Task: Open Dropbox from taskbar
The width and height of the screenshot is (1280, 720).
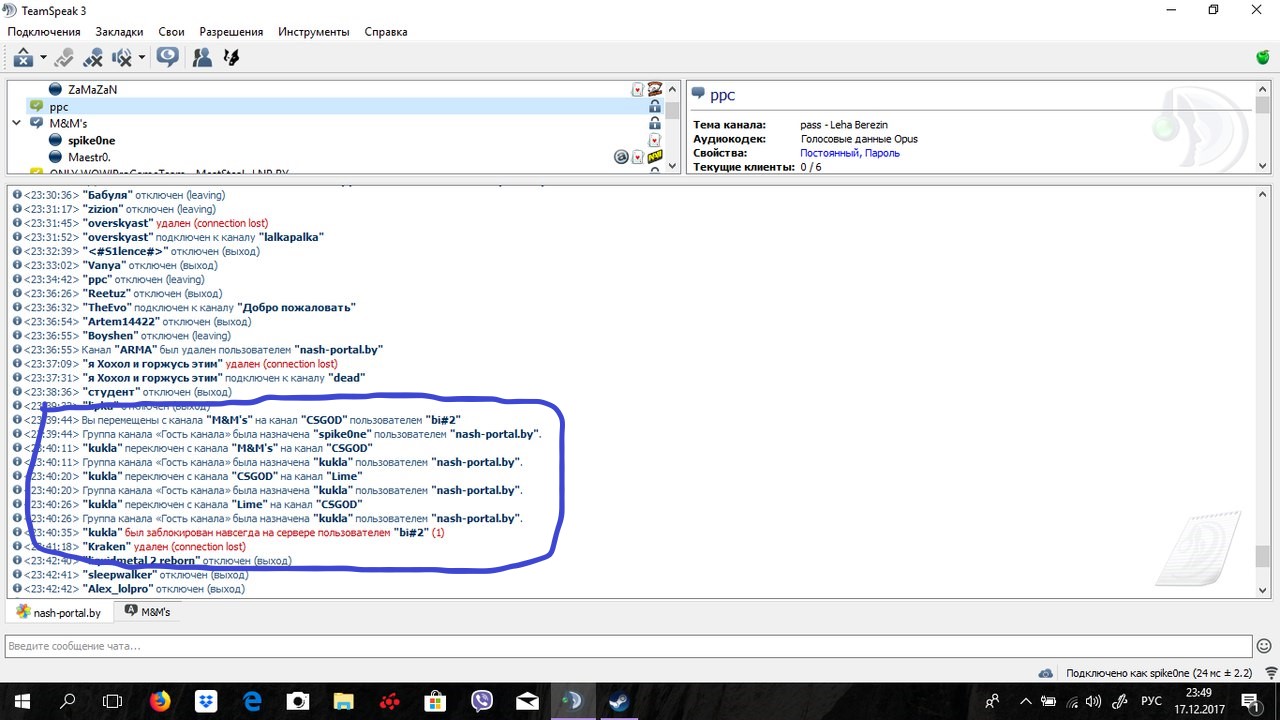Action: coord(206,701)
